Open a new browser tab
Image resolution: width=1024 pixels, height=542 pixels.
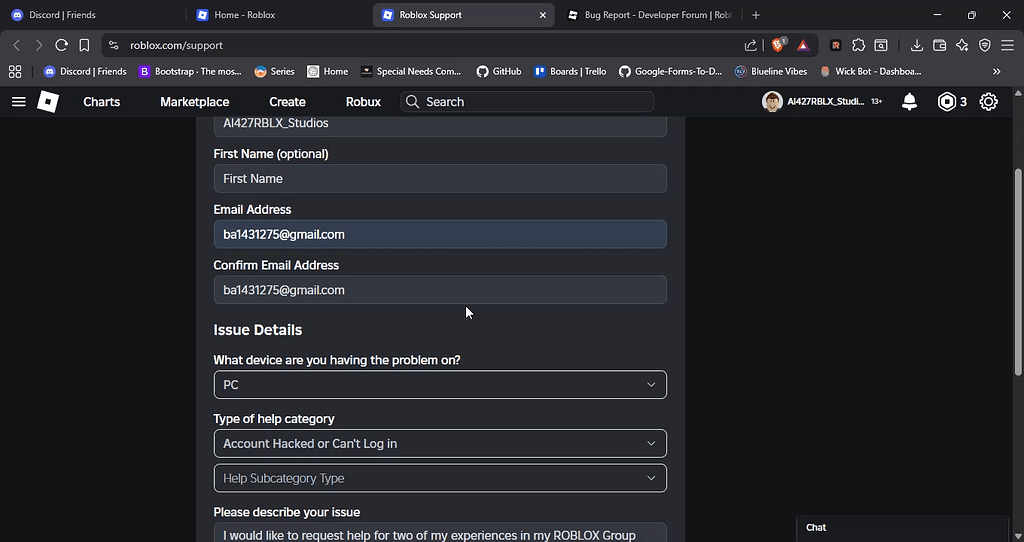756,15
